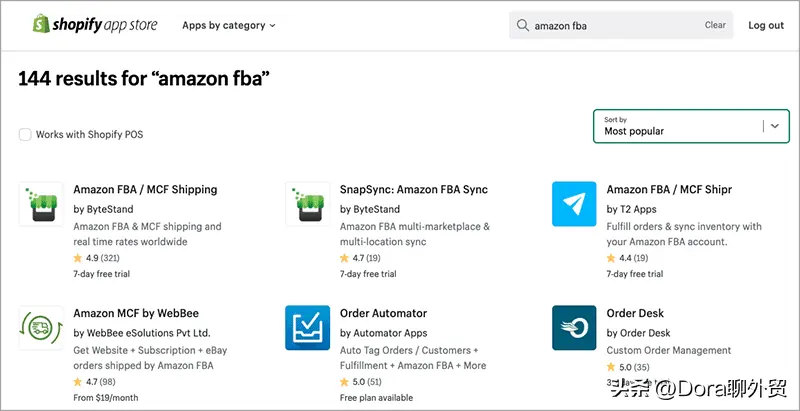
Task: Click the T2 Apps paper plane icon
Action: 574,204
